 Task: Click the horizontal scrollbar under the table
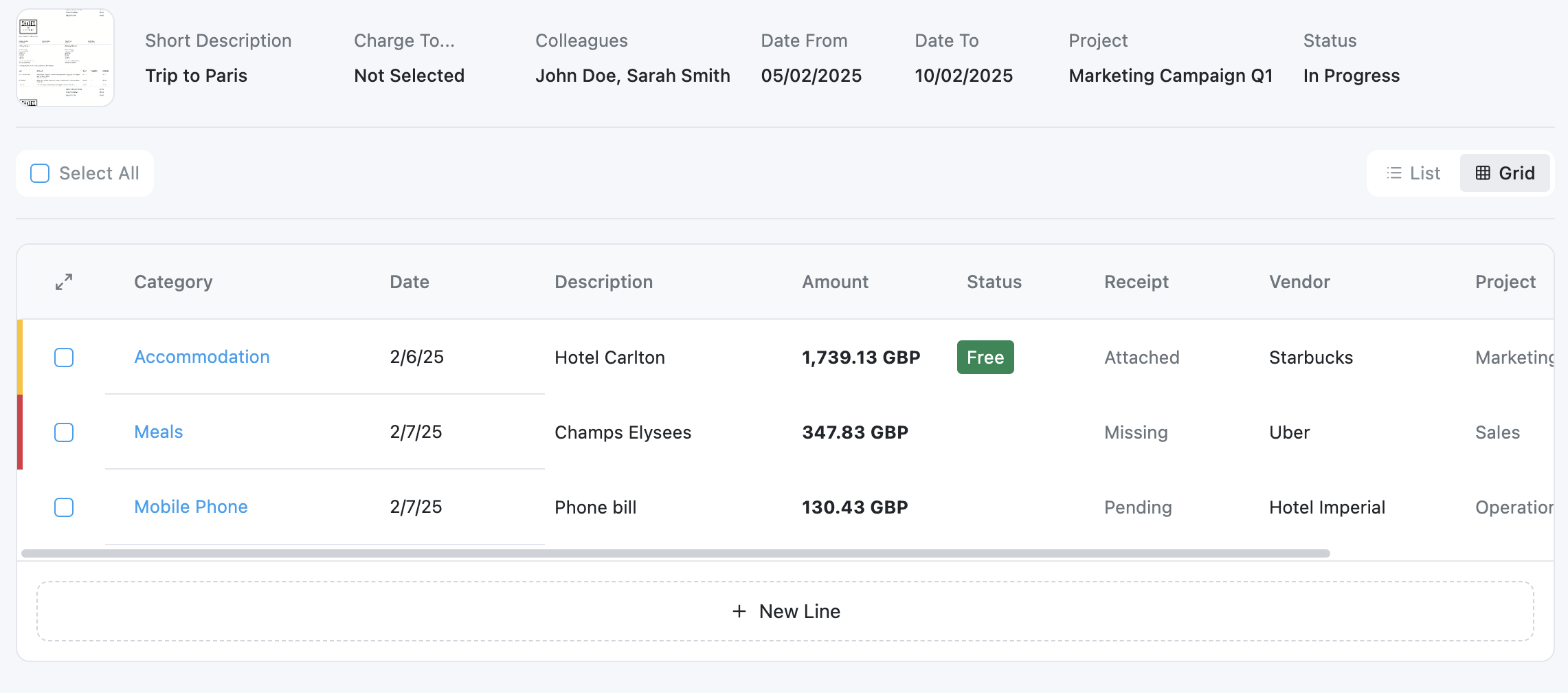tap(675, 553)
